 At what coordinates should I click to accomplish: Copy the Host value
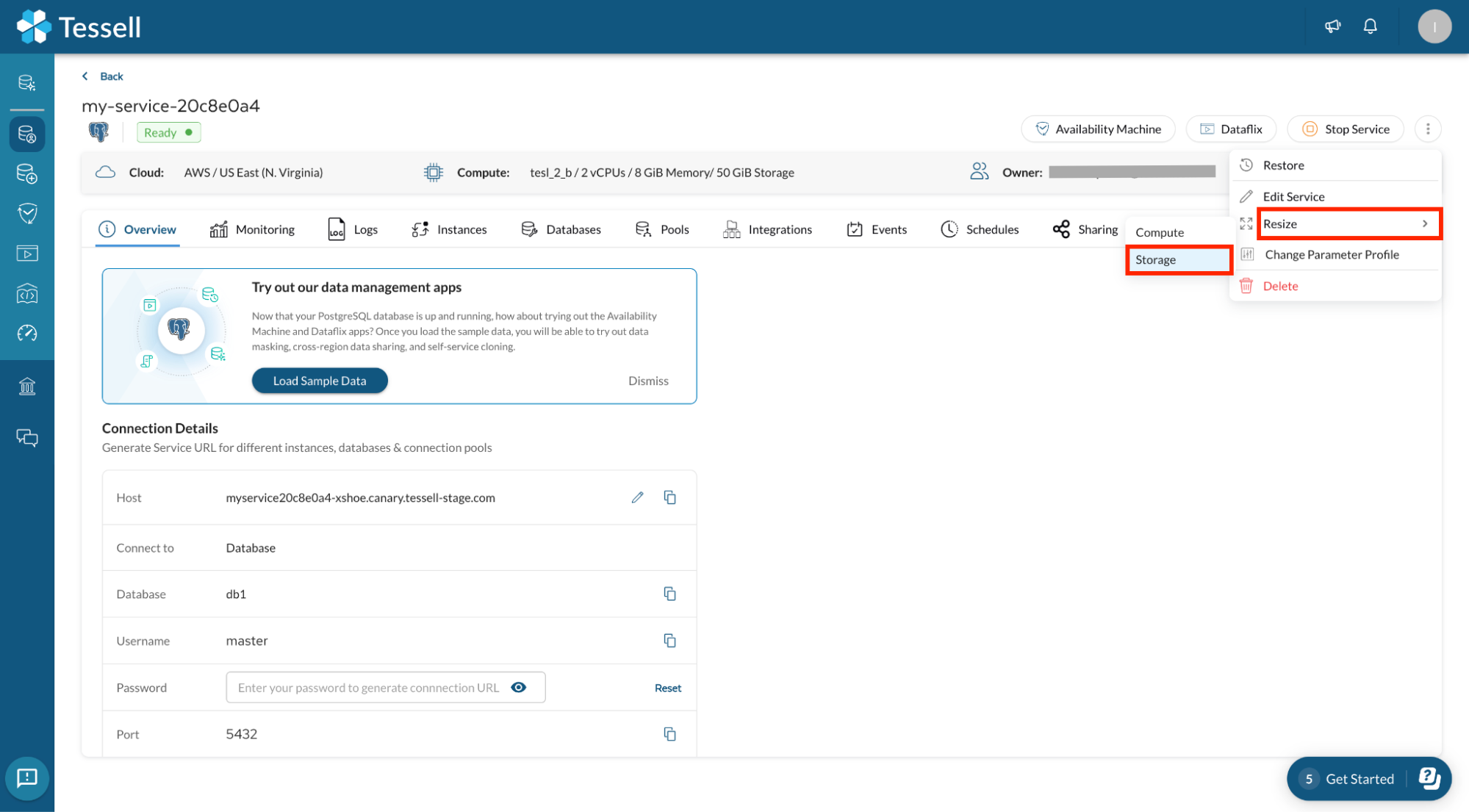pos(669,497)
